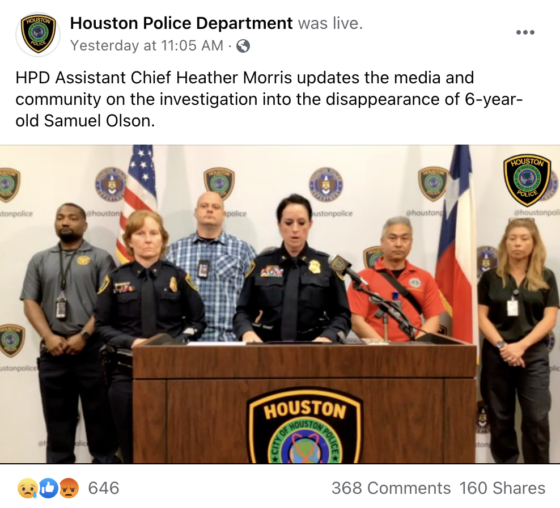Click the thumbs-up like reaction icon
Viewport: 560px width, 508px height.
(48, 488)
